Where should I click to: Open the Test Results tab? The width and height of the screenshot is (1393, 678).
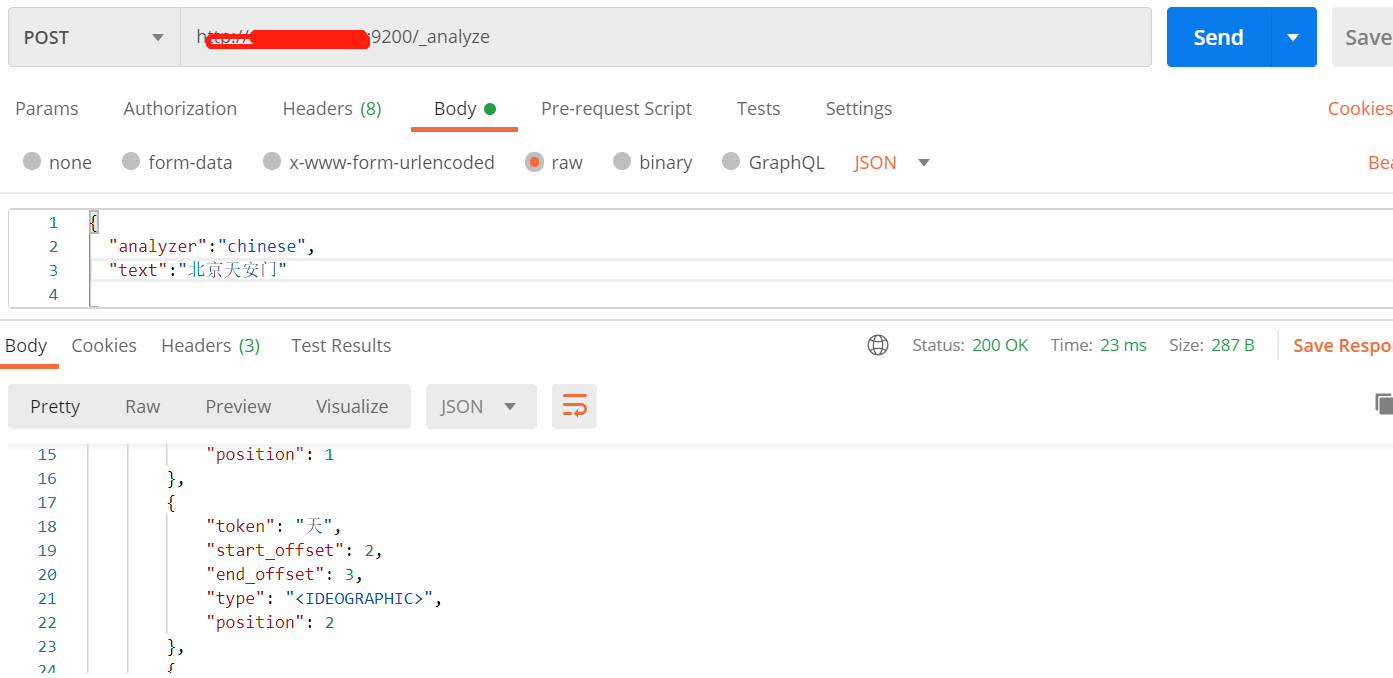point(341,345)
